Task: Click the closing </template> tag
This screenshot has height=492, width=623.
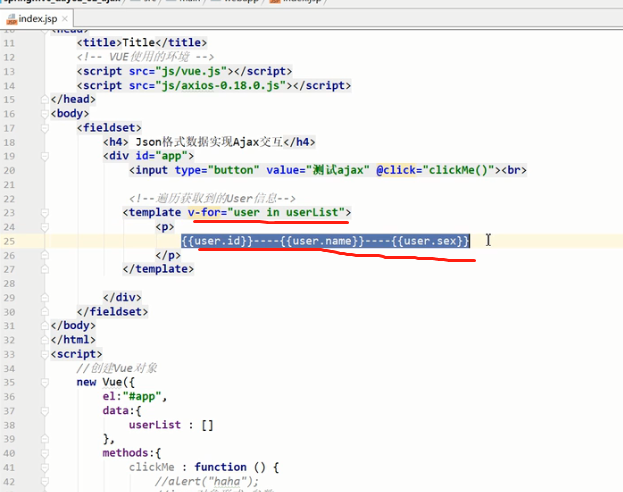Action: 158,269
